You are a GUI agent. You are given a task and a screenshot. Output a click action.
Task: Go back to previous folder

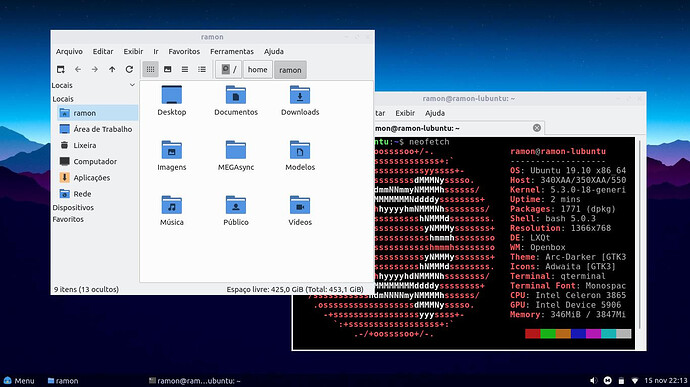(x=78, y=69)
